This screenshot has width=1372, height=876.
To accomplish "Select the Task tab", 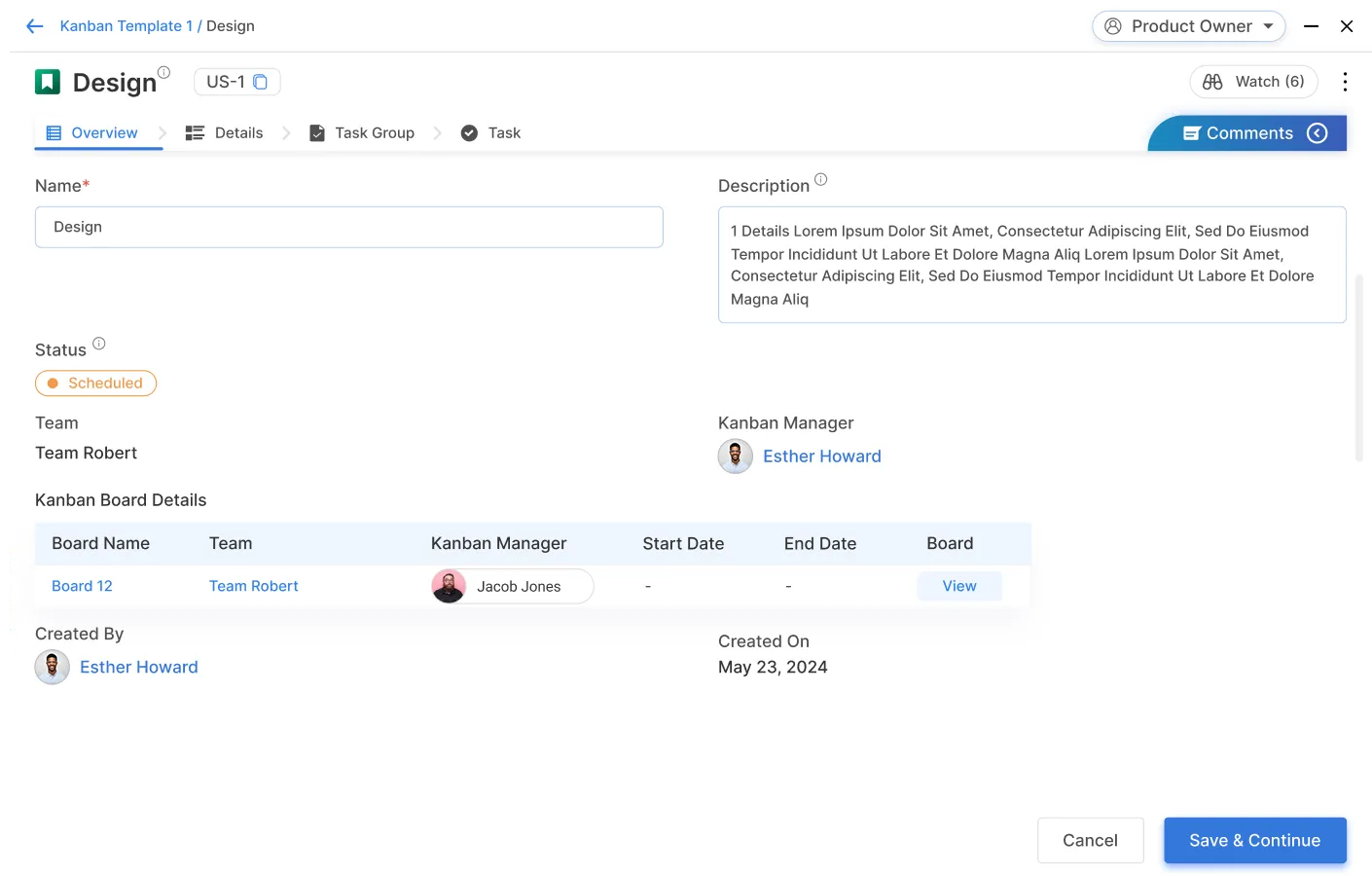I will pyautogui.click(x=503, y=132).
